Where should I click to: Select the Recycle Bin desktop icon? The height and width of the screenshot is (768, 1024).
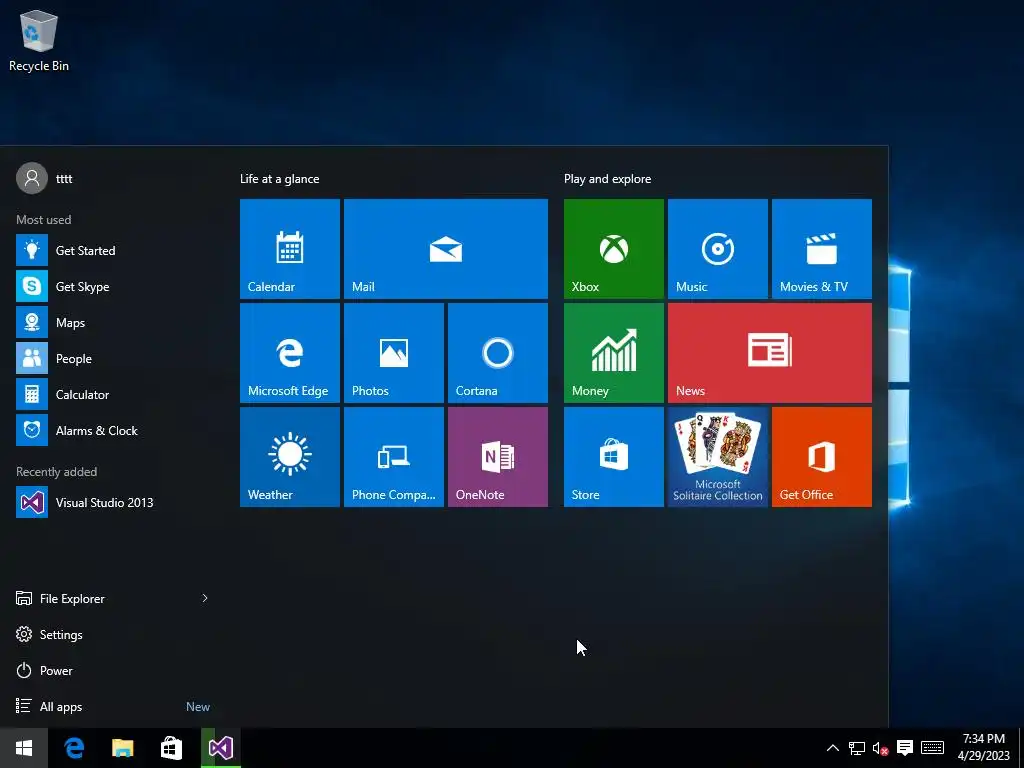[x=39, y=40]
